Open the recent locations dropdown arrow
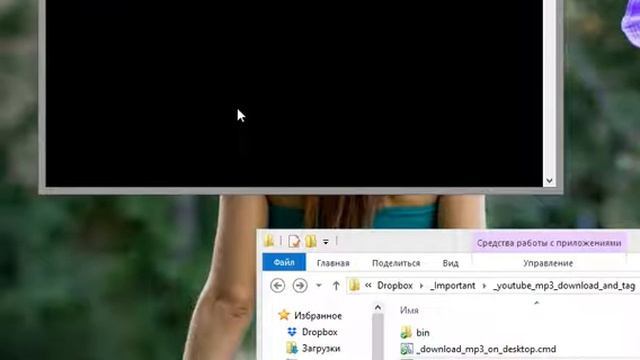Screen dimensions: 640x360 [319, 285]
